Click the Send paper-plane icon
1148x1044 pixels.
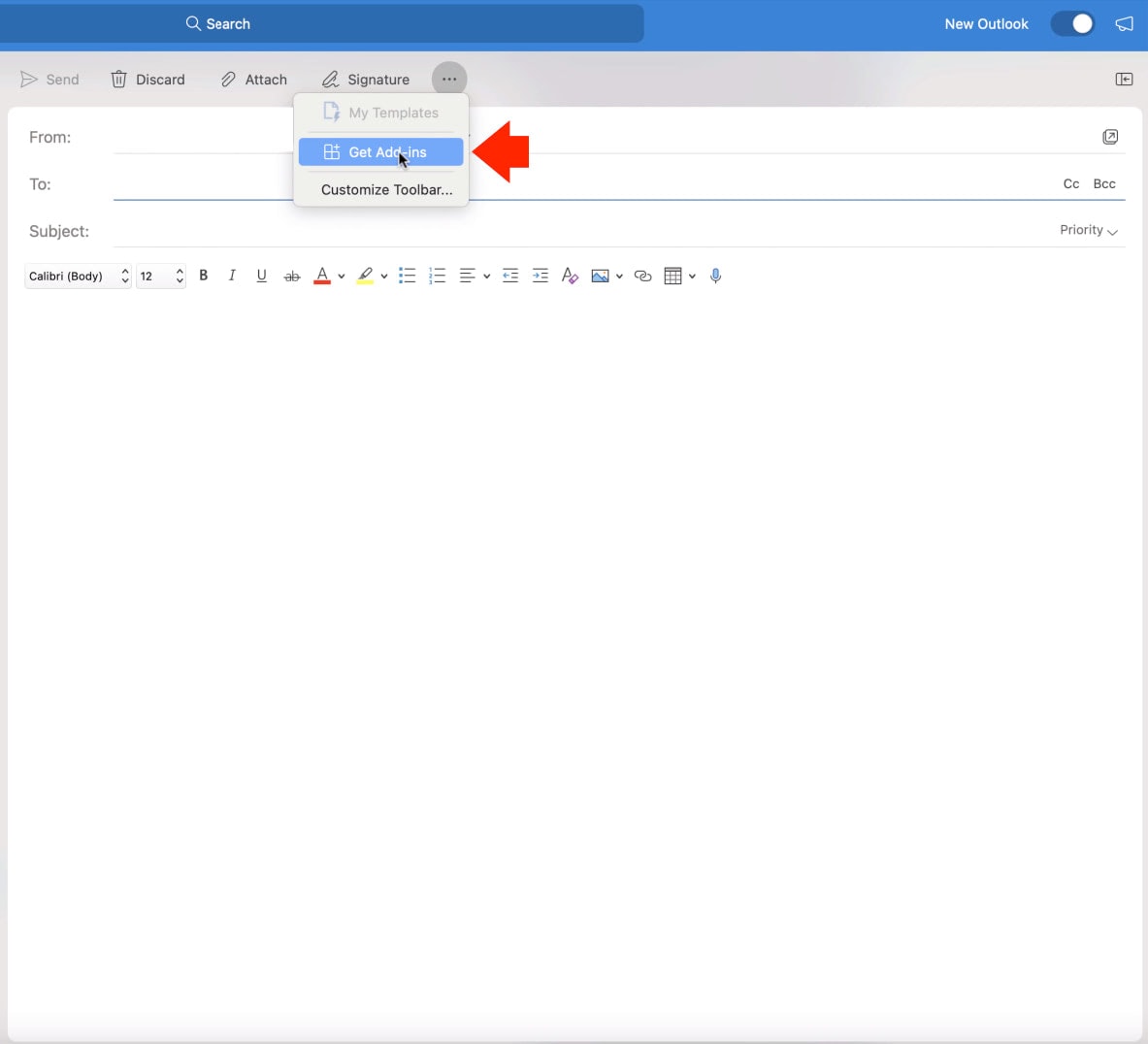point(28,79)
